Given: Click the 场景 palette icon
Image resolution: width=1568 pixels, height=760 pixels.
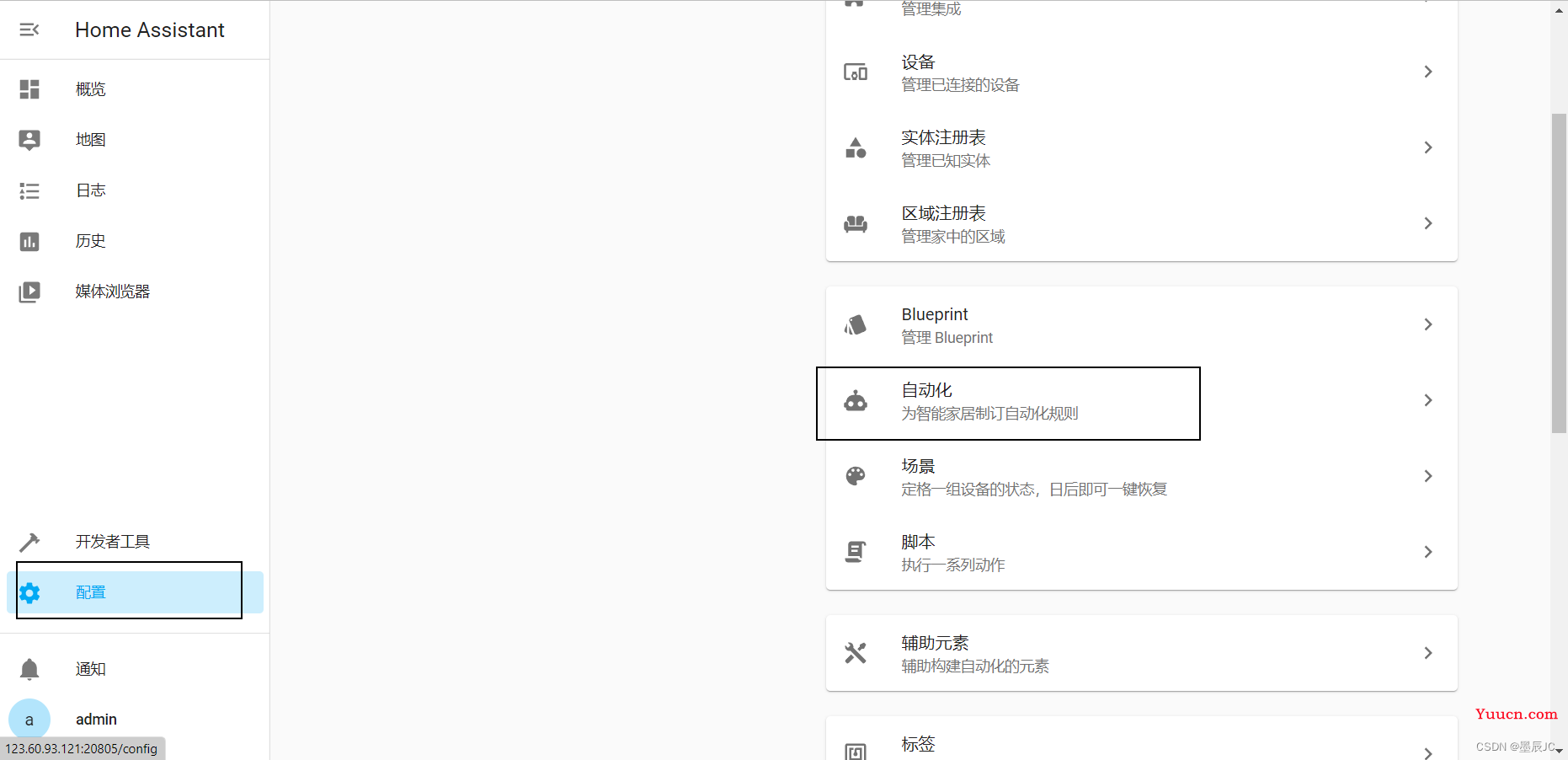Looking at the screenshot, I should tap(856, 477).
